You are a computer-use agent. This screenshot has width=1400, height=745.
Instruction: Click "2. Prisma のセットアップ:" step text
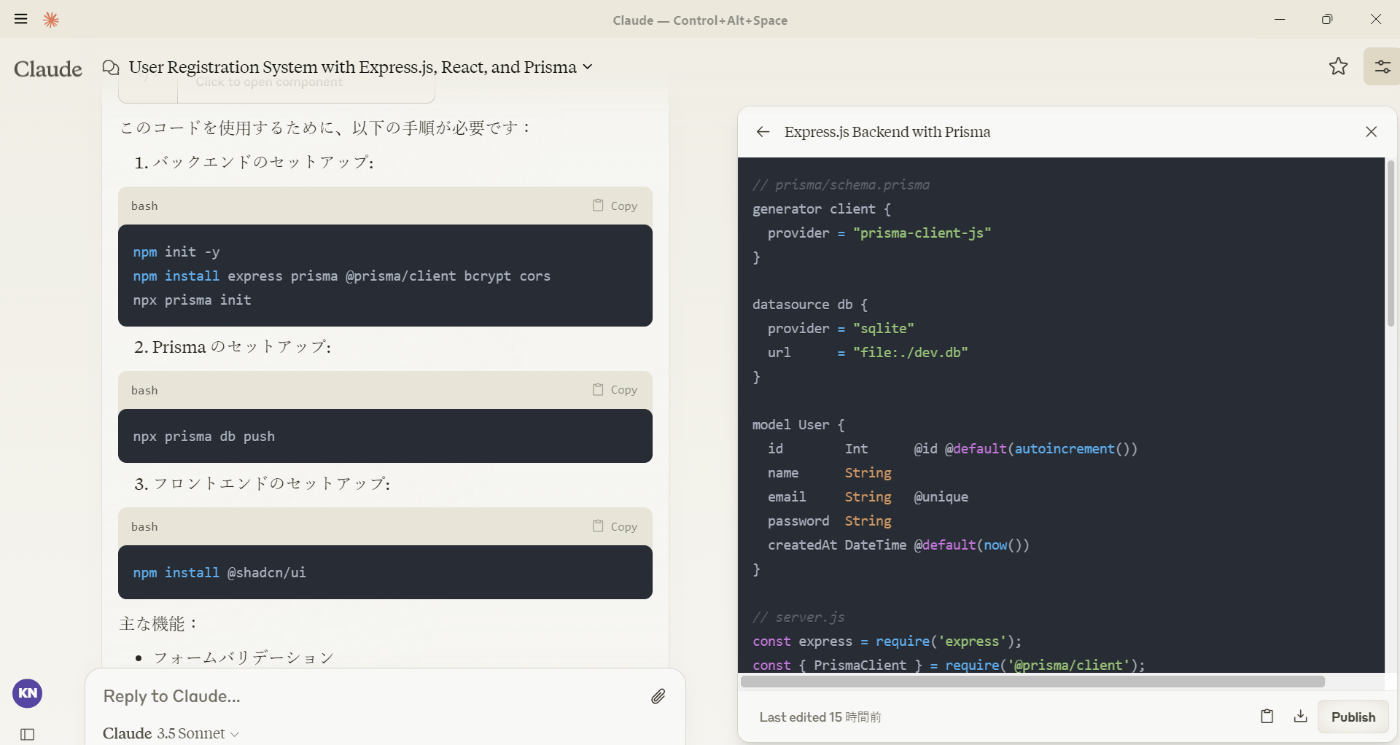coord(232,347)
